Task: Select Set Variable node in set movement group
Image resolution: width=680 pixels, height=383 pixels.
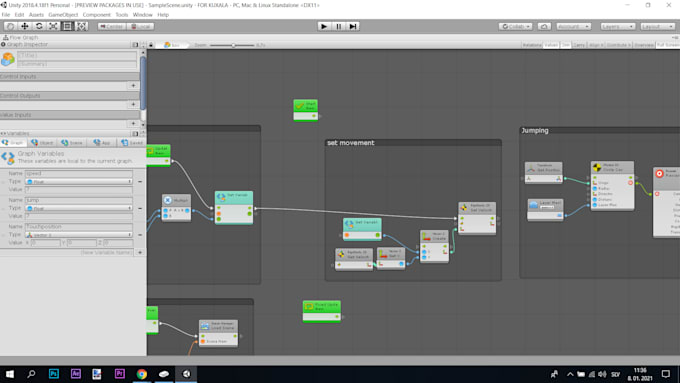Action: click(362, 229)
